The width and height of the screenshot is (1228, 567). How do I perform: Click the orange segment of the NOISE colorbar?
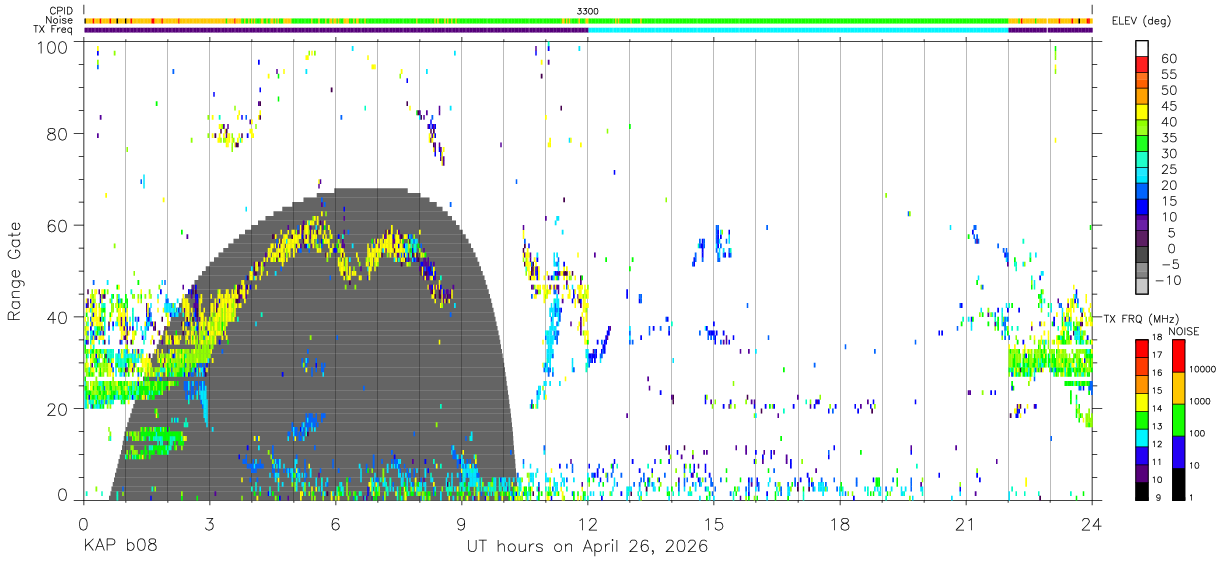1177,388
